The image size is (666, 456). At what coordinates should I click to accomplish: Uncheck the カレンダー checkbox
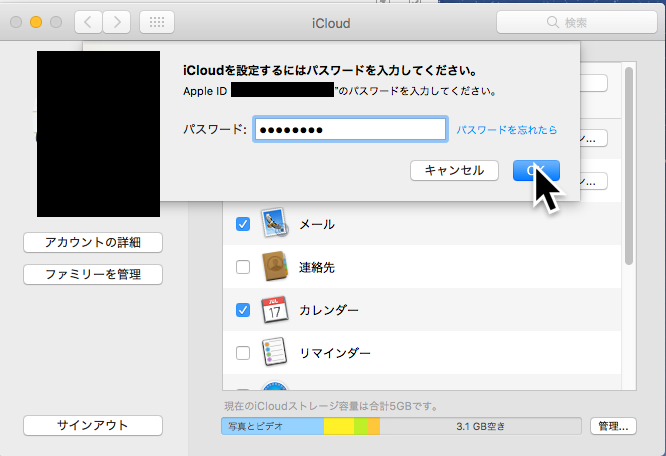242,310
